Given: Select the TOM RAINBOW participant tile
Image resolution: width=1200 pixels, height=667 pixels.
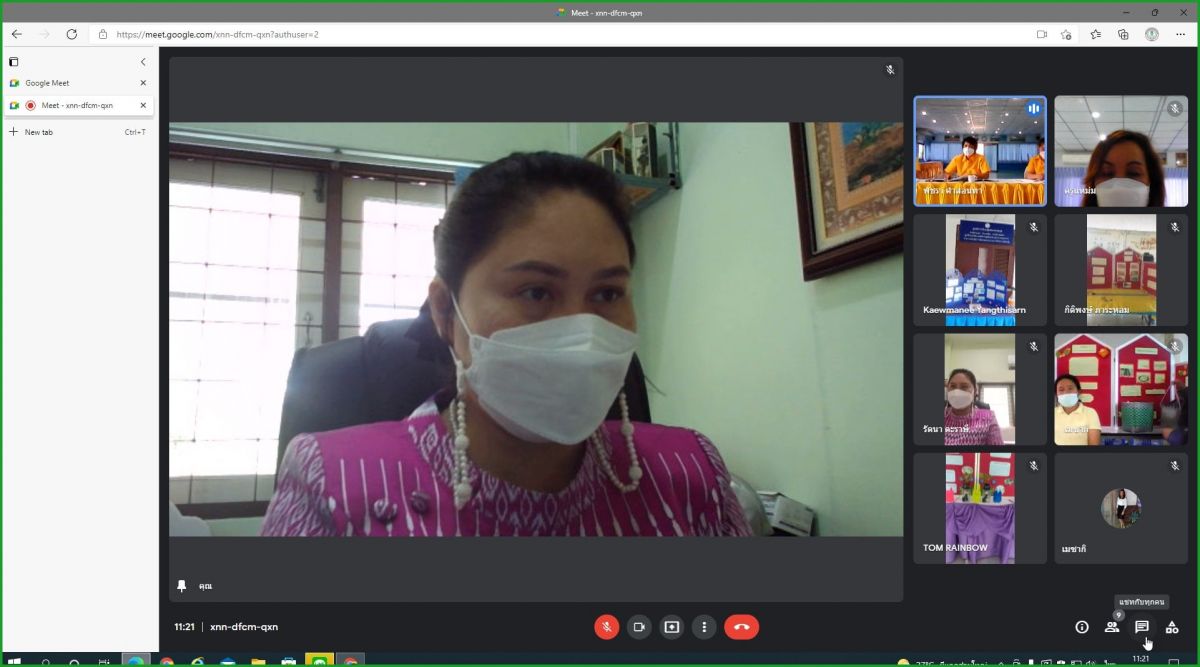Looking at the screenshot, I should (980, 508).
